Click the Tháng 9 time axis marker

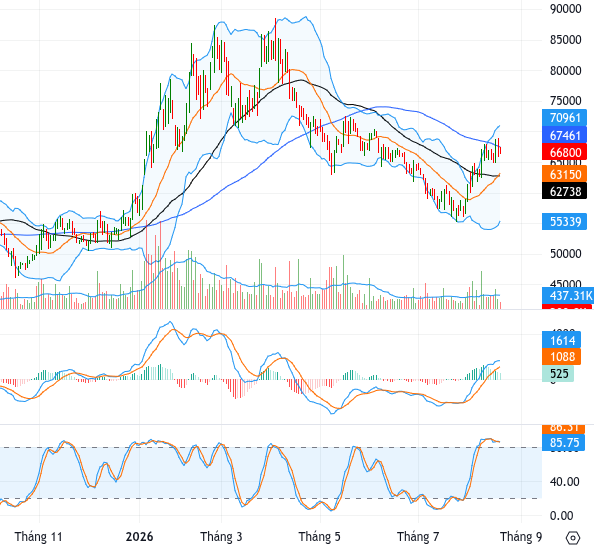click(521, 537)
